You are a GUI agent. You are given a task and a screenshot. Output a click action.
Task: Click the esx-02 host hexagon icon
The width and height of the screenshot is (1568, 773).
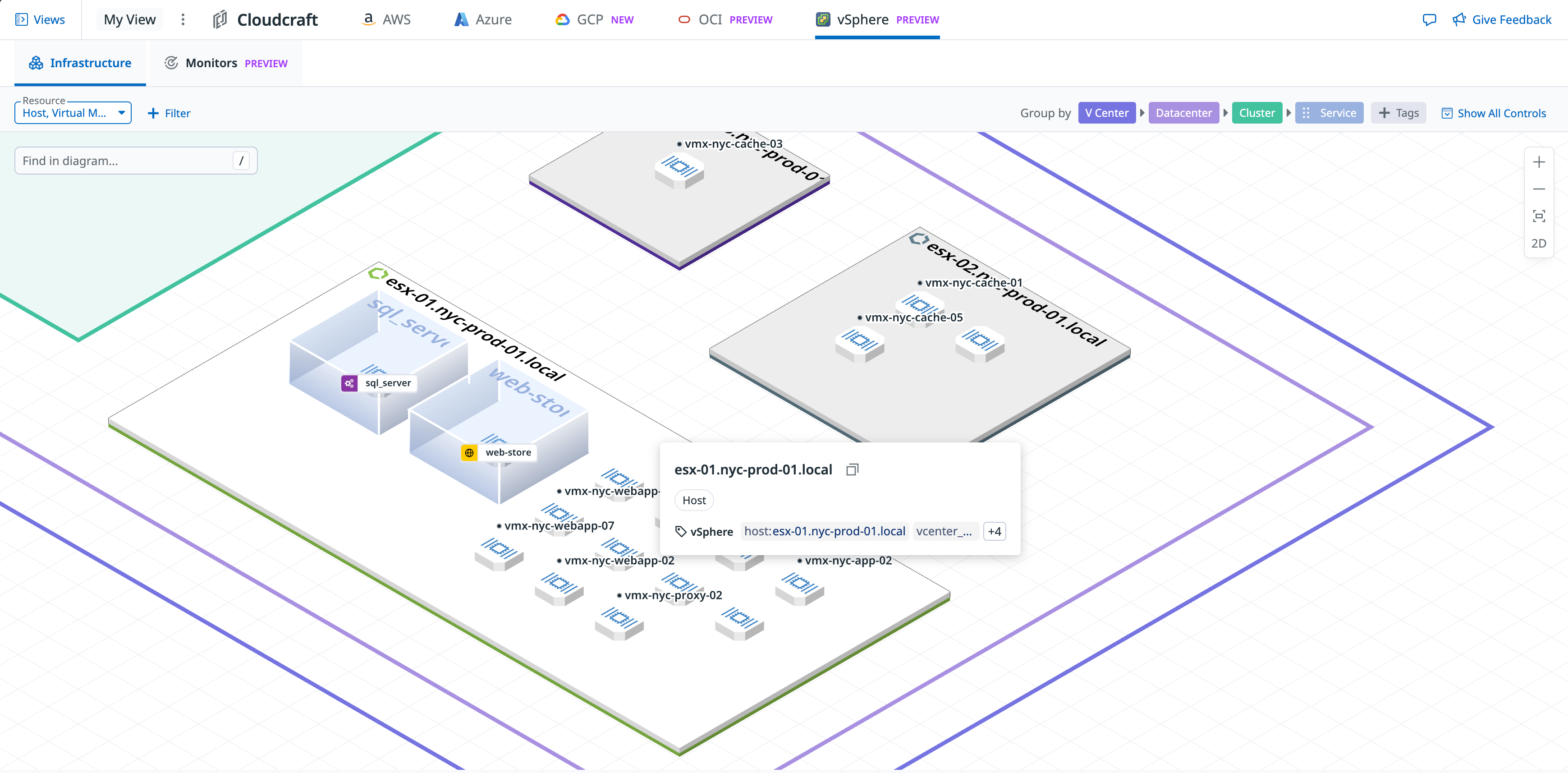pos(918,239)
